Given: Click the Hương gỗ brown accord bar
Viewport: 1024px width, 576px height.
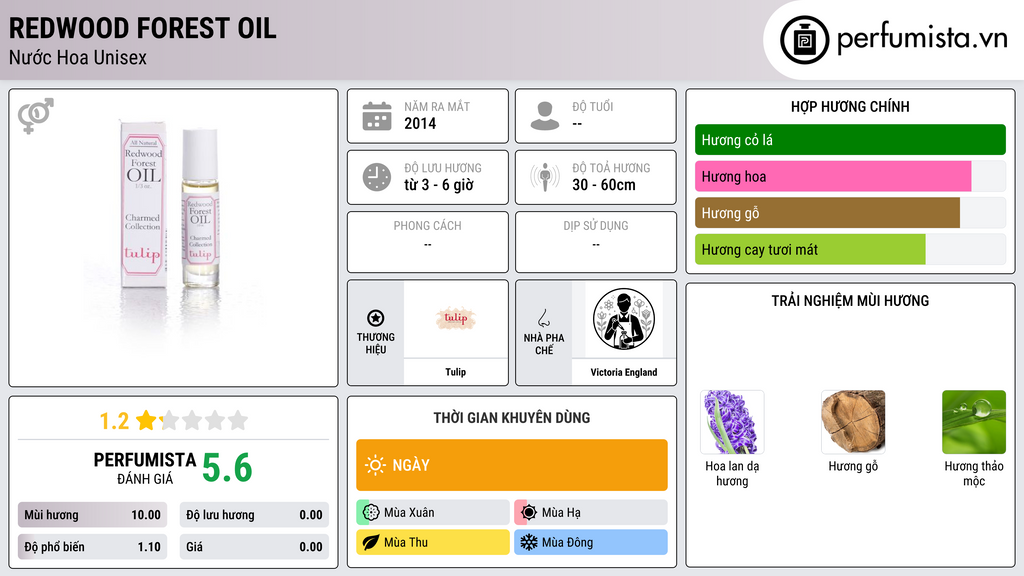Looking at the screenshot, I should click(850, 213).
